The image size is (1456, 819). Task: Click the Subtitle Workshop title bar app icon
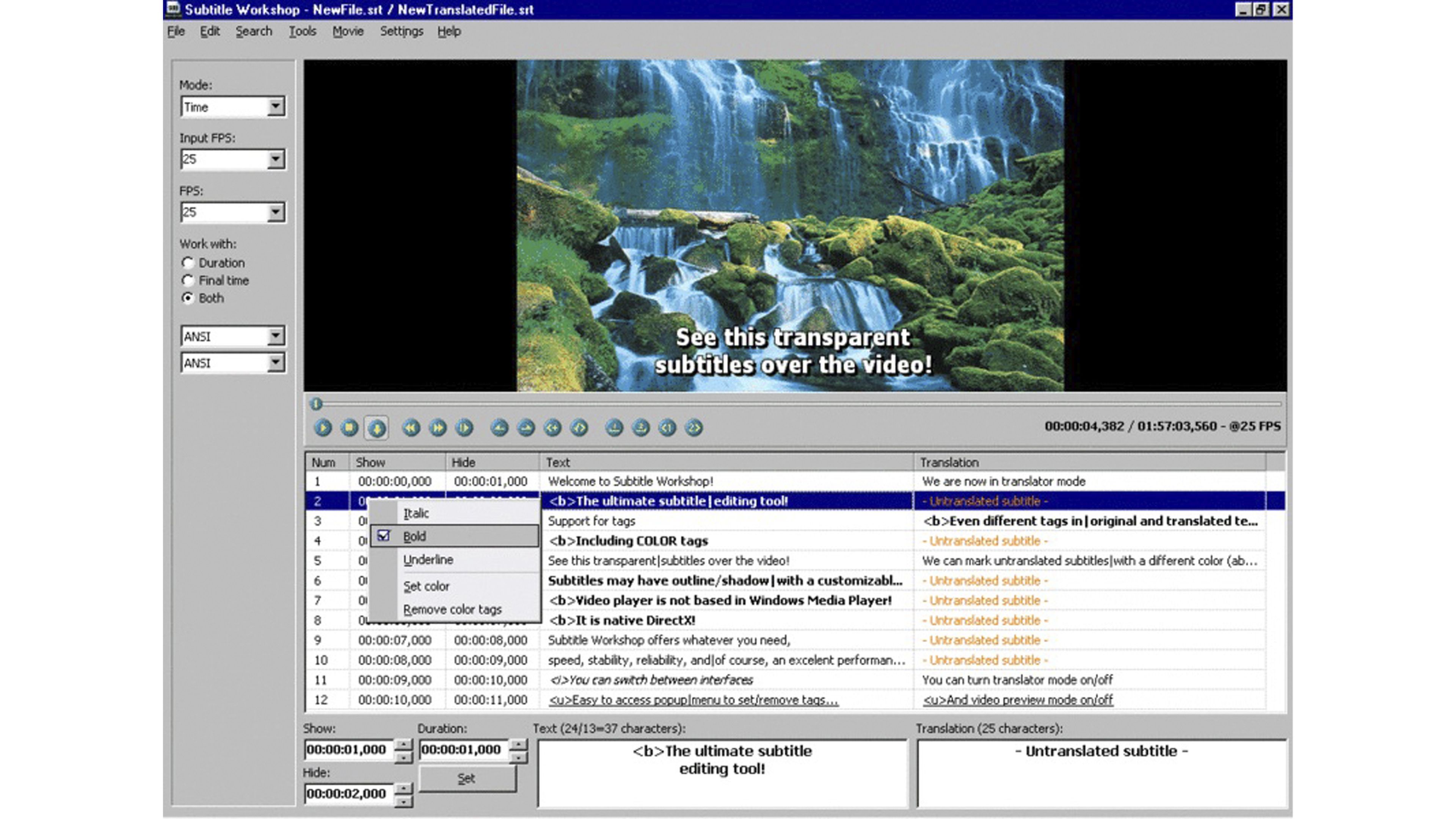click(x=173, y=9)
